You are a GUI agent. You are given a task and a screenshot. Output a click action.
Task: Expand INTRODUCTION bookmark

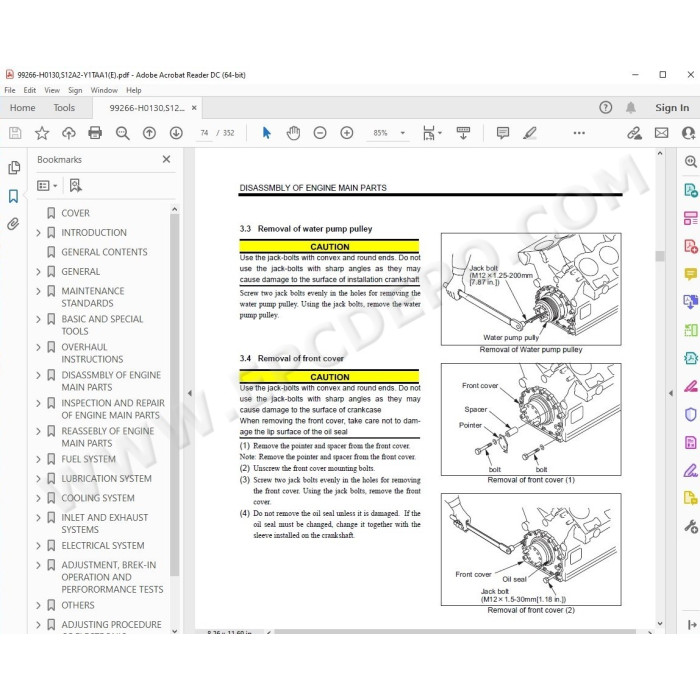pyautogui.click(x=38, y=233)
